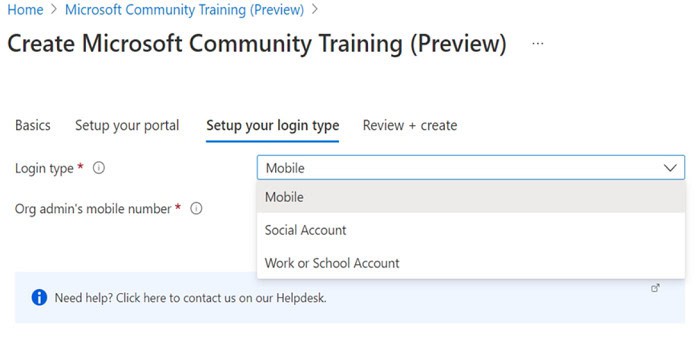Image resolution: width=700 pixels, height=362 pixels.
Task: Click info icon beside Org admin's mobile number
Action: tap(196, 208)
